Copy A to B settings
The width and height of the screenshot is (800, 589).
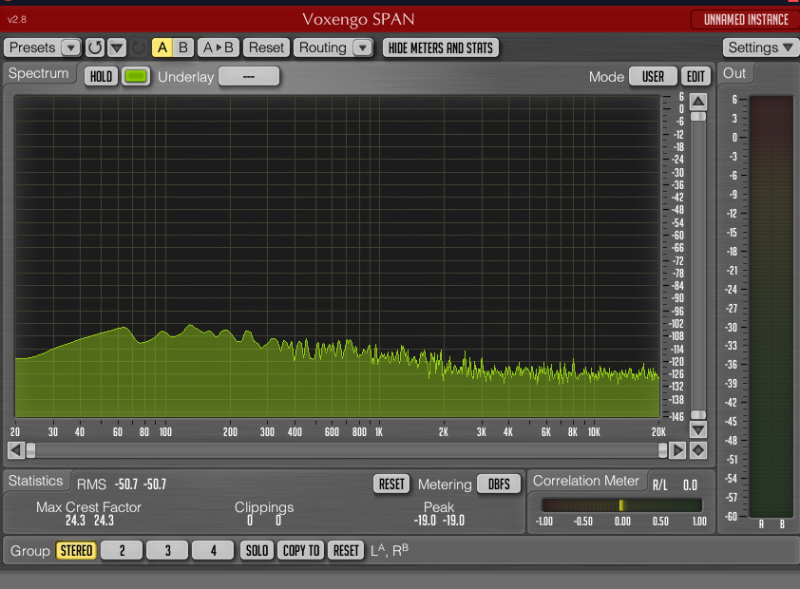(218, 48)
